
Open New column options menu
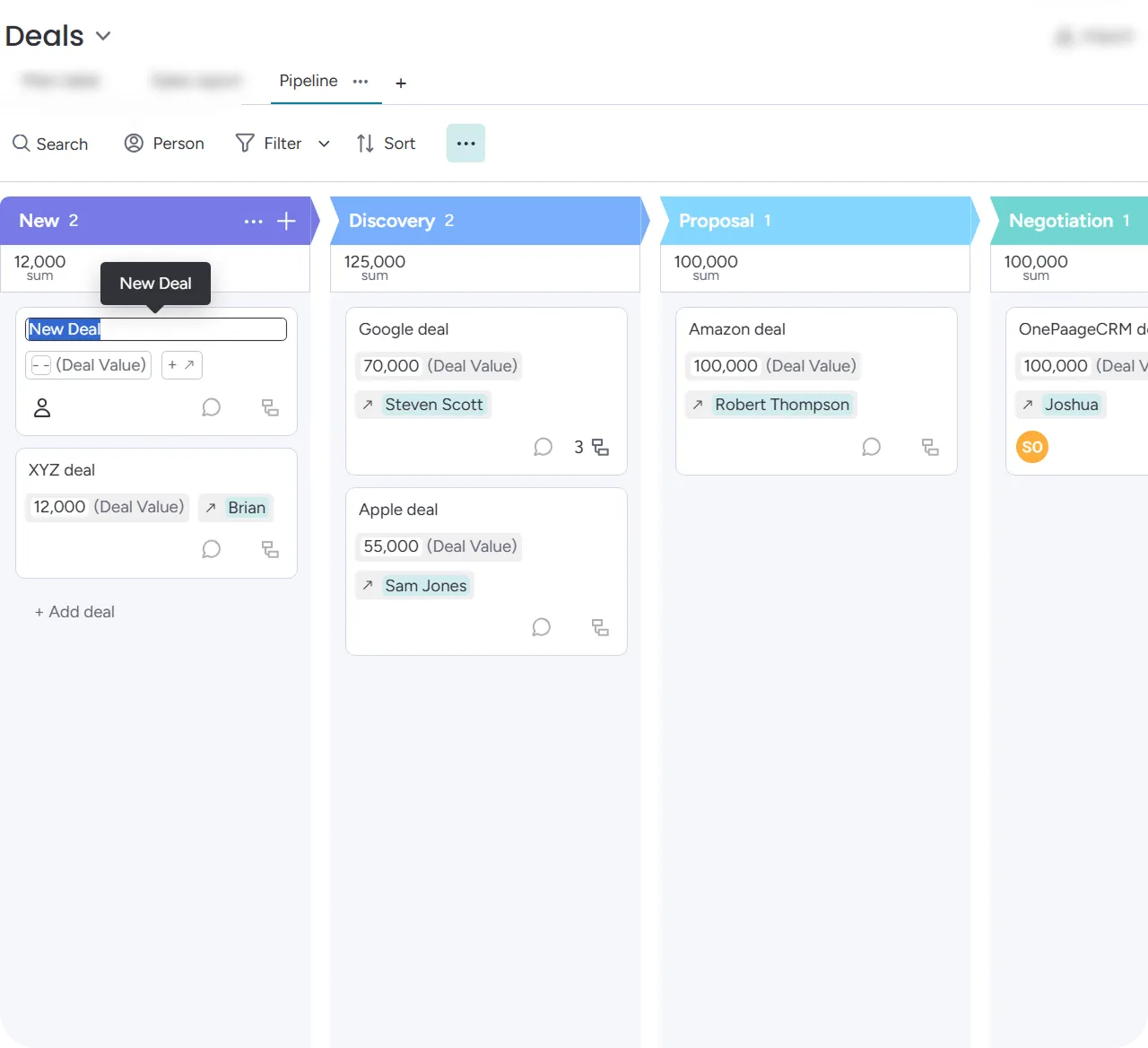click(254, 221)
